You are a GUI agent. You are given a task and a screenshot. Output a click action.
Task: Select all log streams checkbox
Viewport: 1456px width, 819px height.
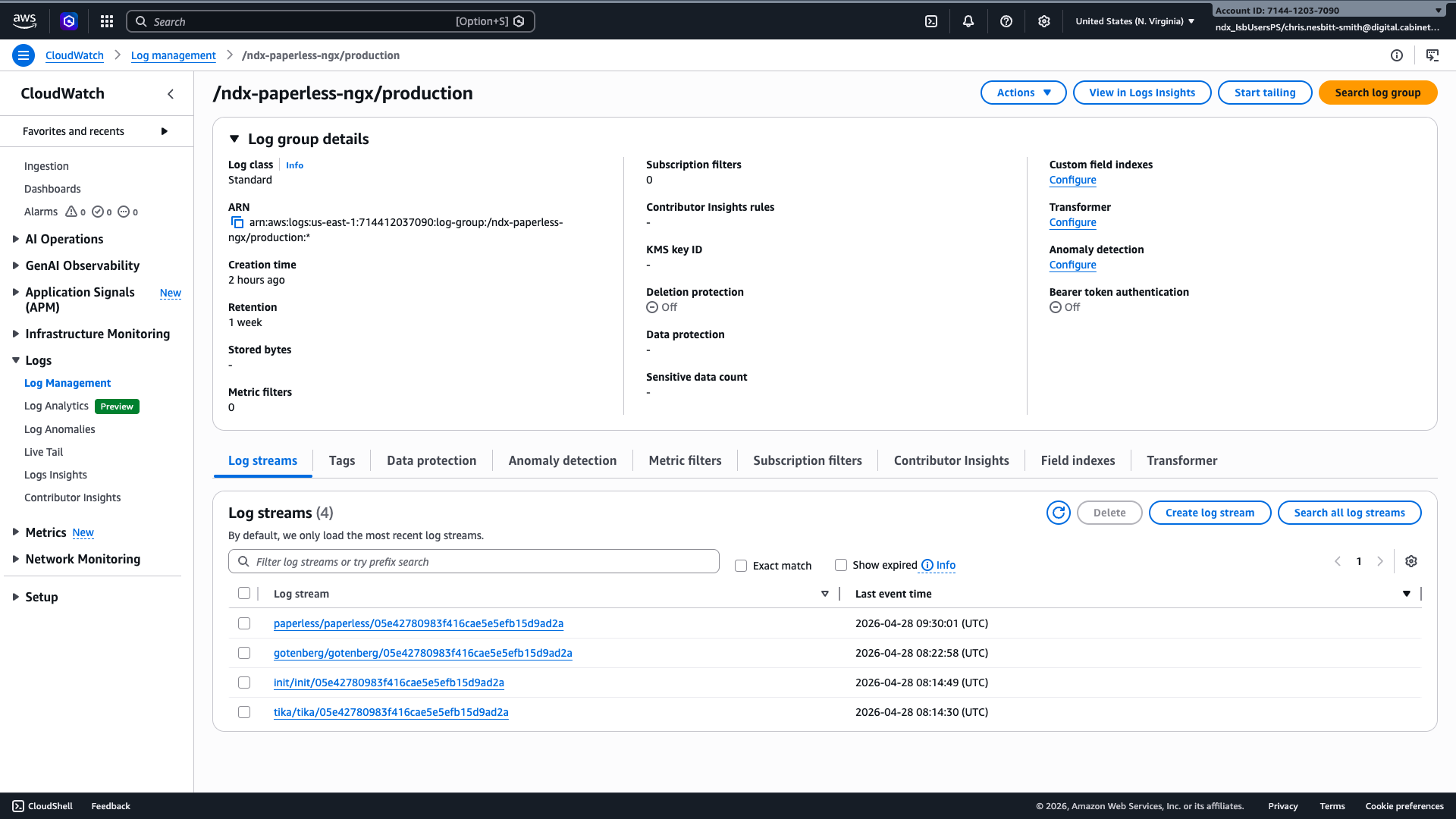(x=244, y=593)
